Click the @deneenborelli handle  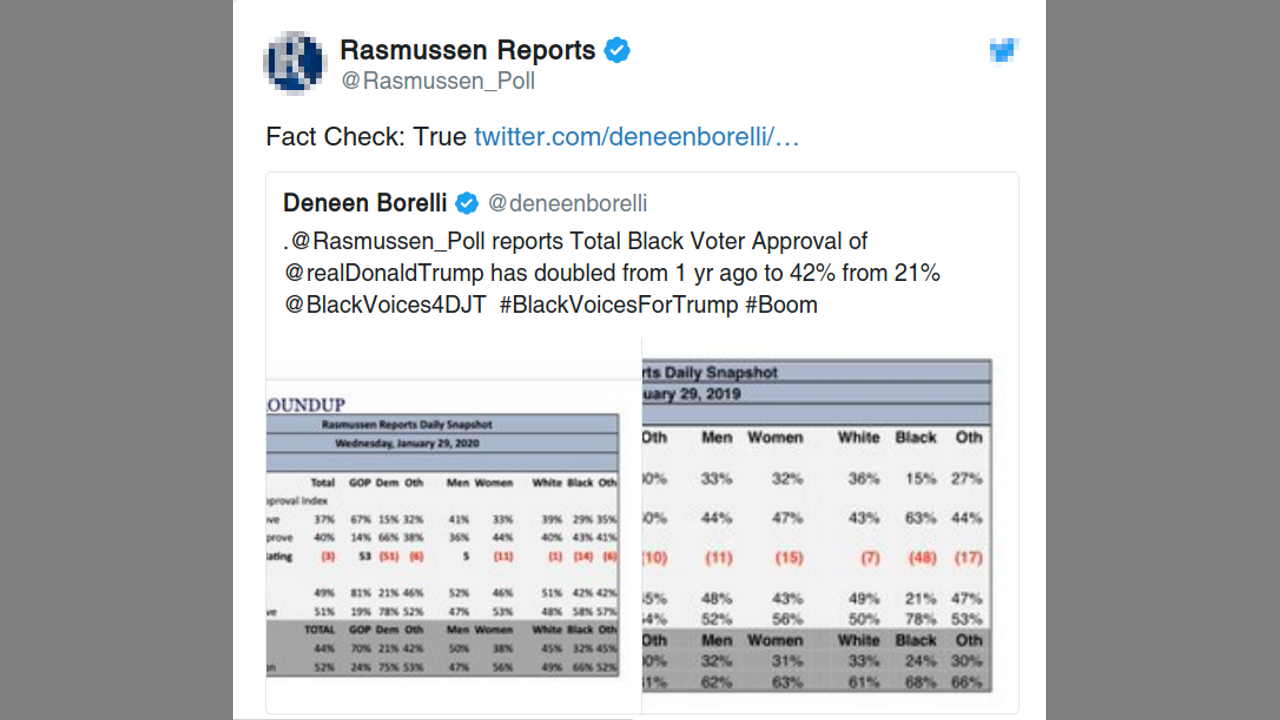coord(567,204)
